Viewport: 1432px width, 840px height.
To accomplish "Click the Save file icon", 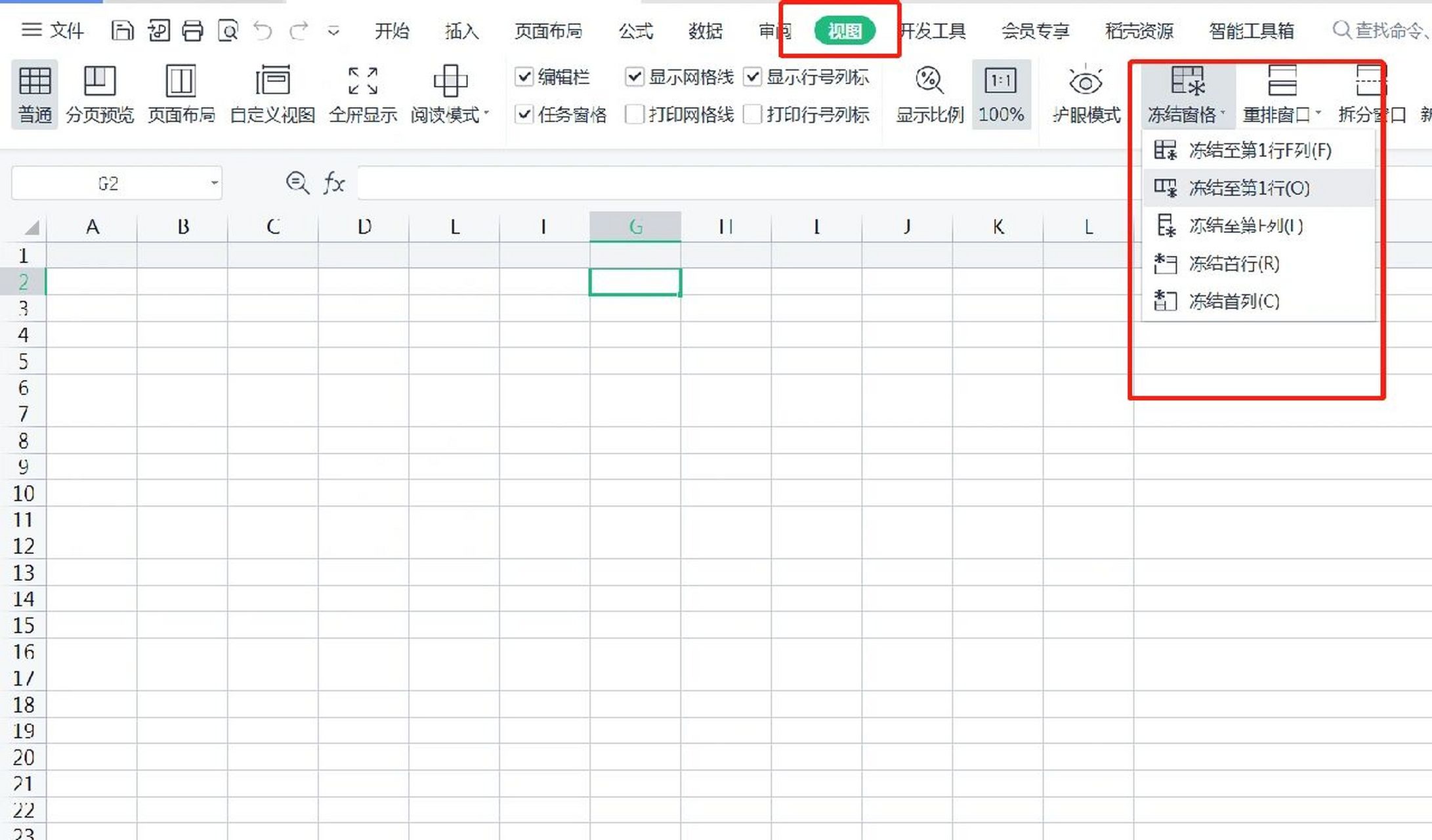I will point(122,30).
